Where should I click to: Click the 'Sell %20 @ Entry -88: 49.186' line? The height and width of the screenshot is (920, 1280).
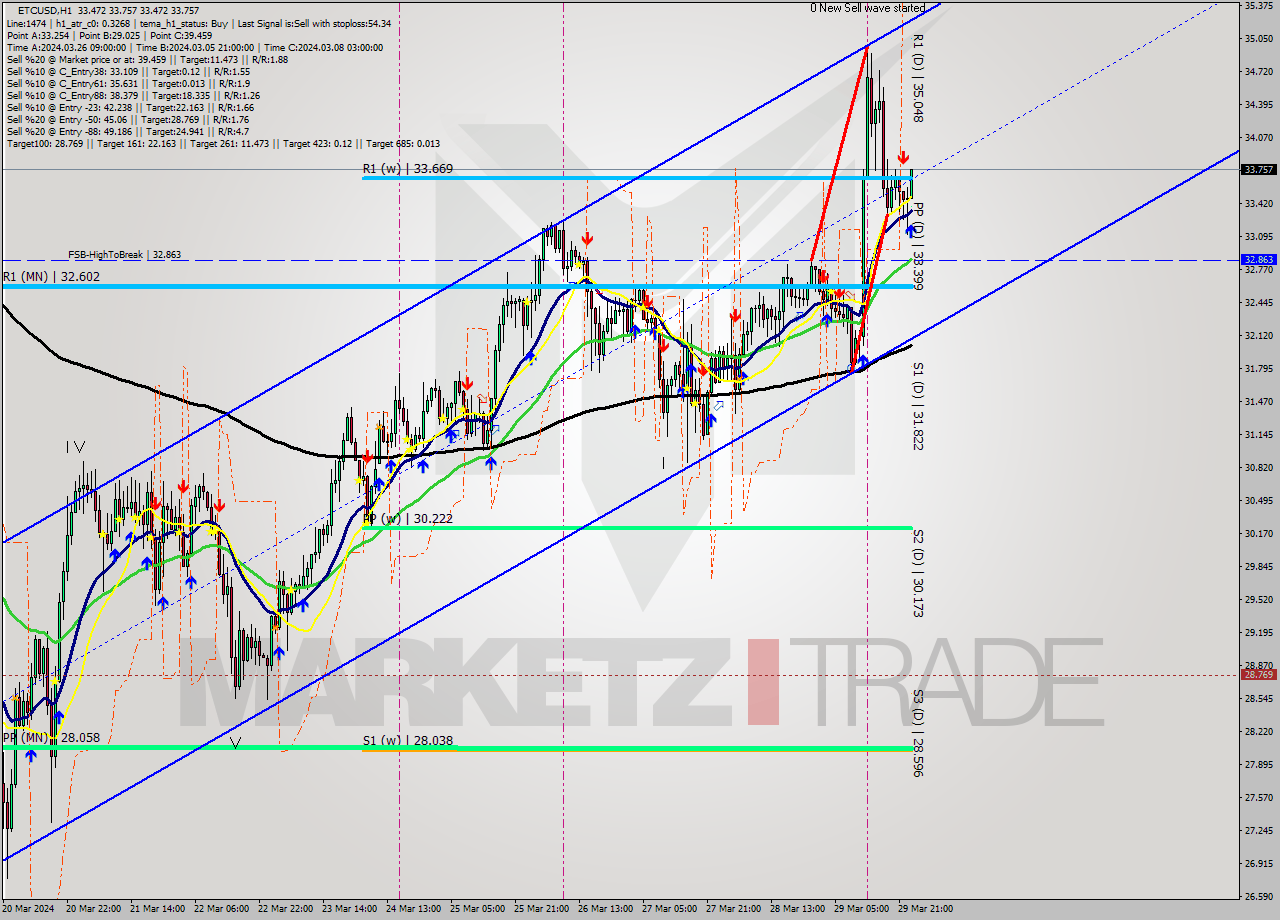(127, 131)
